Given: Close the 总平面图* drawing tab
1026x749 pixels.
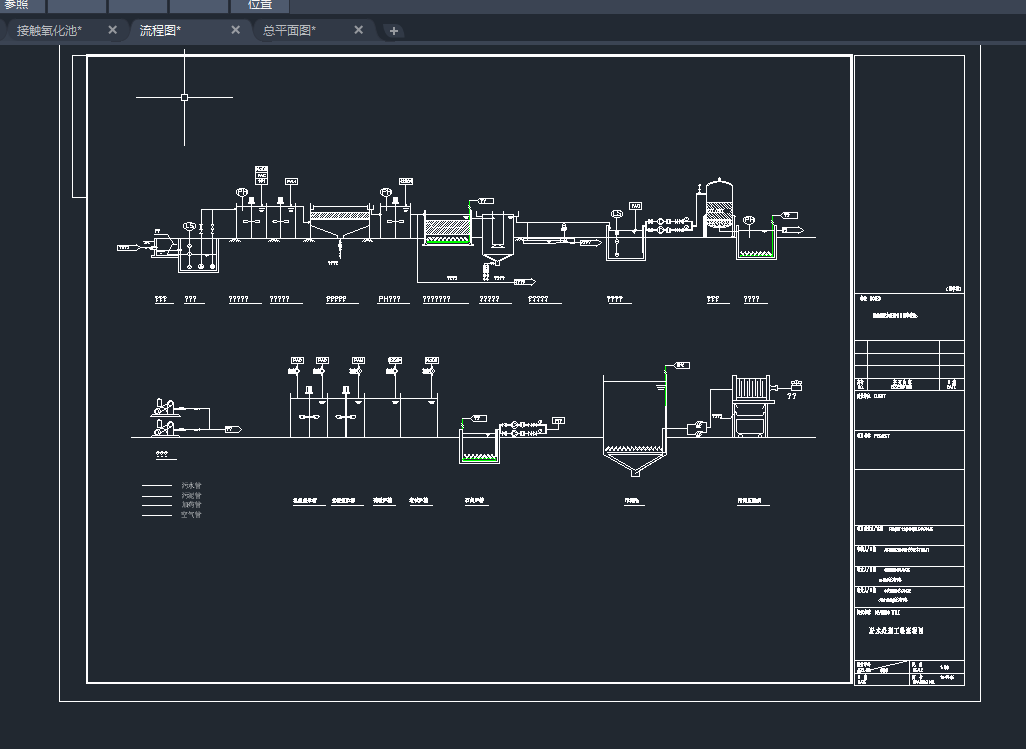Looking at the screenshot, I should point(359,30).
